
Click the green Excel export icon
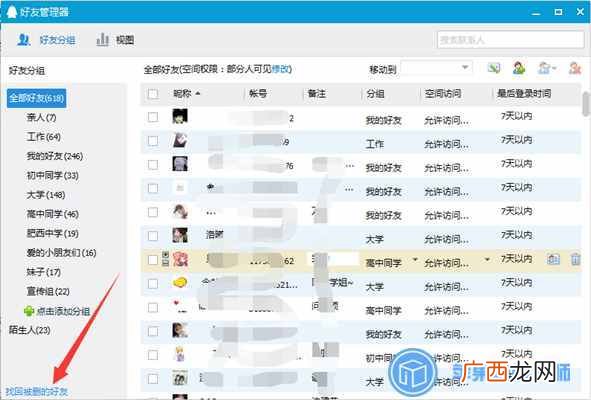click(x=494, y=68)
